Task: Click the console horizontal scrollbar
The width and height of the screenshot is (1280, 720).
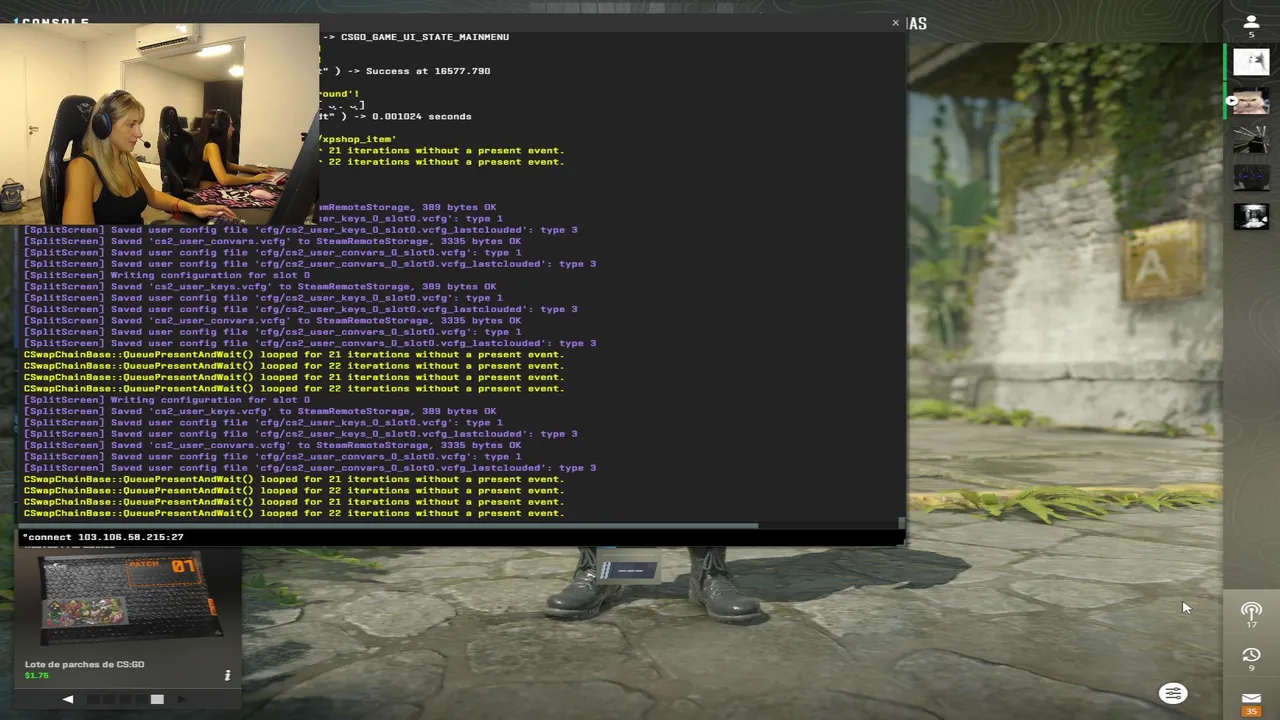Action: click(x=388, y=525)
